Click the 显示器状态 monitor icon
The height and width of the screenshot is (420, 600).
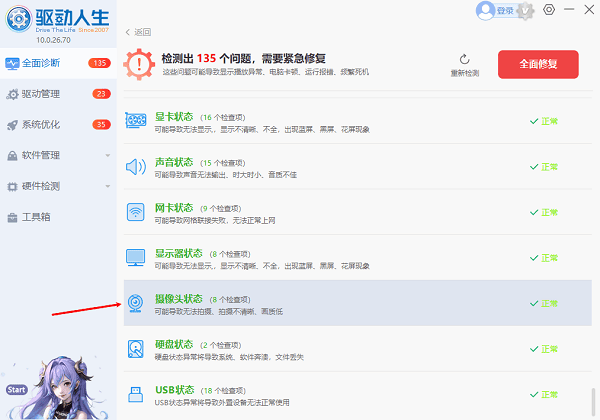135,257
